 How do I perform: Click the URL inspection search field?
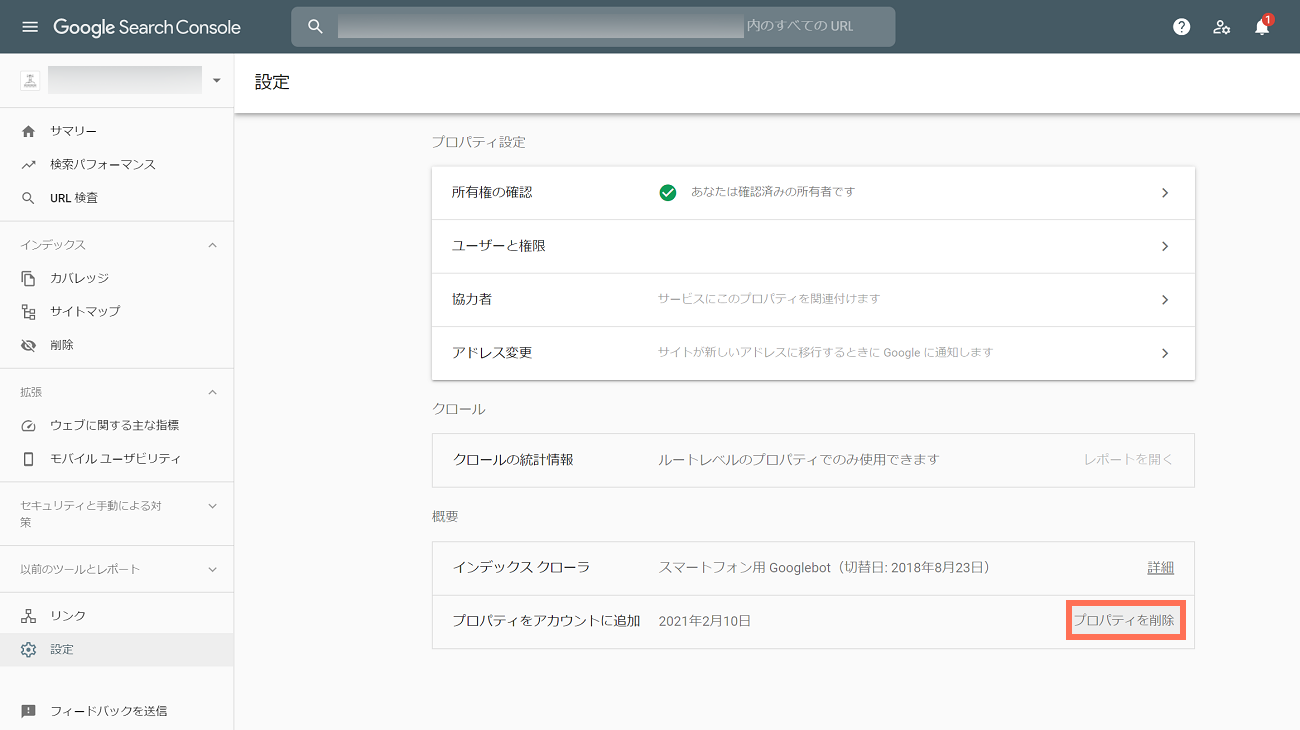pos(600,27)
